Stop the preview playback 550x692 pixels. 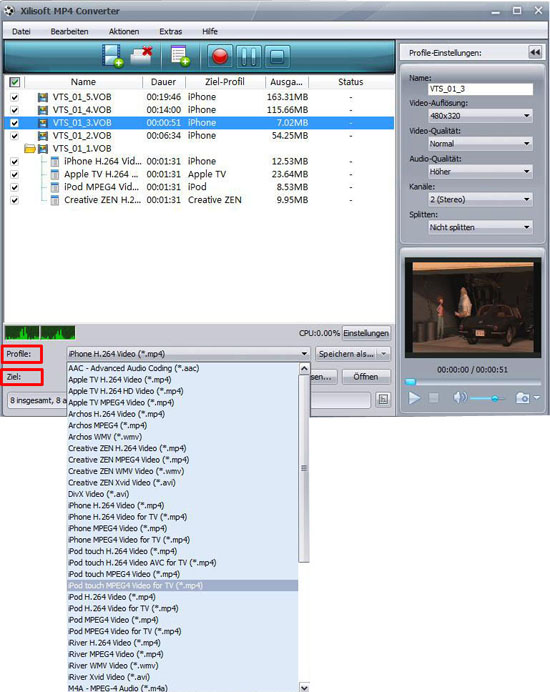[x=434, y=398]
